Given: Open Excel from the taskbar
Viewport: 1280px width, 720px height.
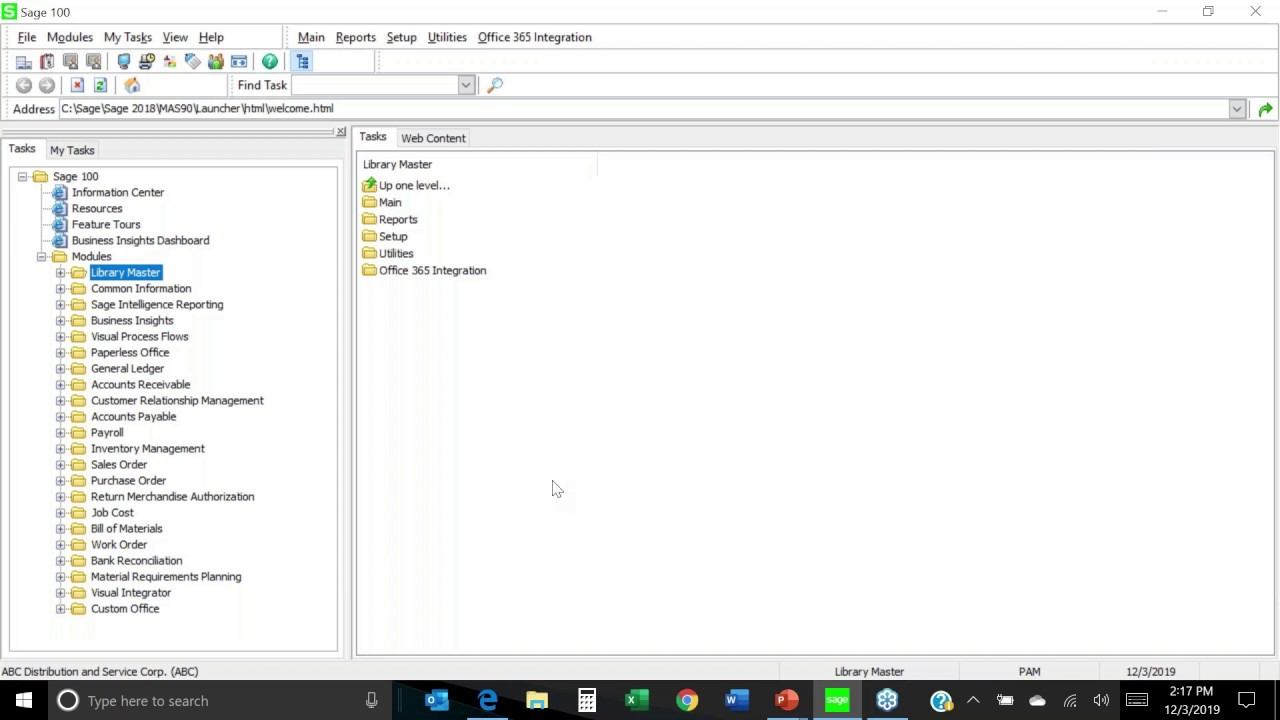Looking at the screenshot, I should tap(637, 700).
